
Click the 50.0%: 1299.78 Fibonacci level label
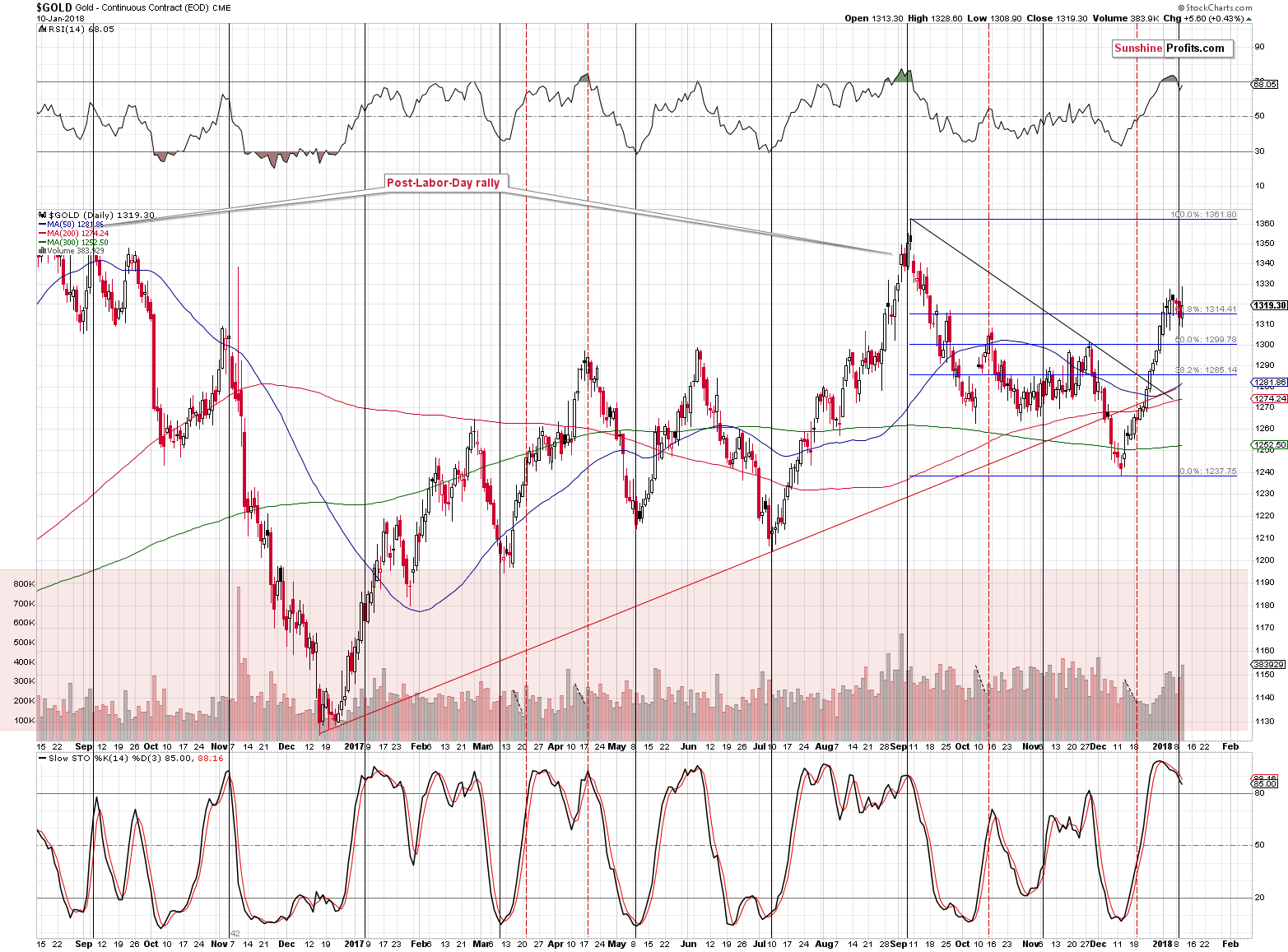tap(1206, 339)
